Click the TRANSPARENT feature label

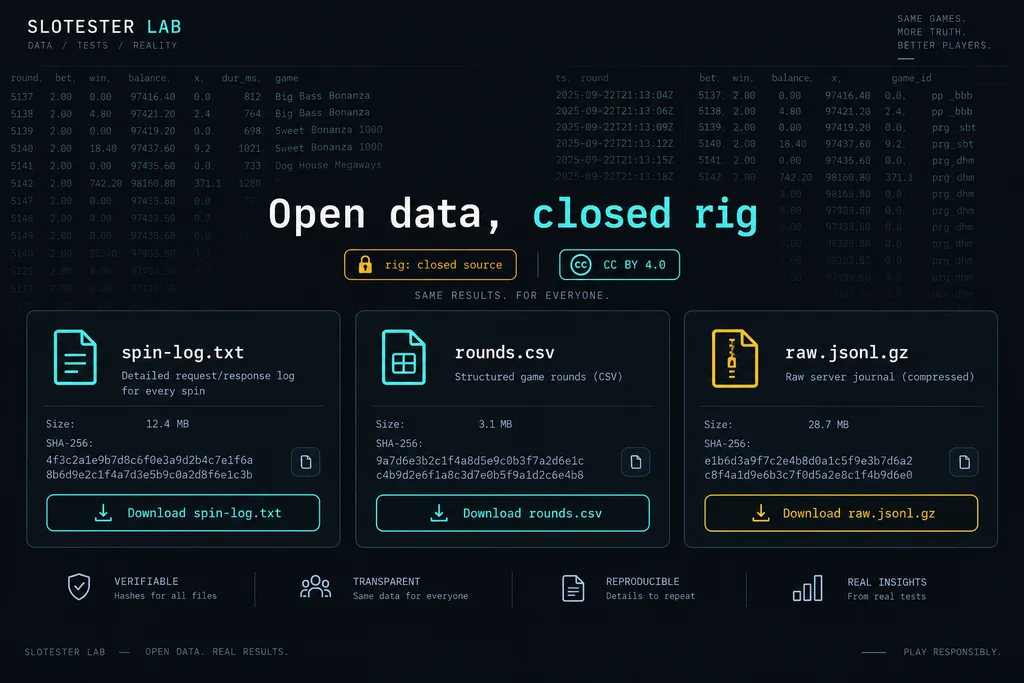387,581
